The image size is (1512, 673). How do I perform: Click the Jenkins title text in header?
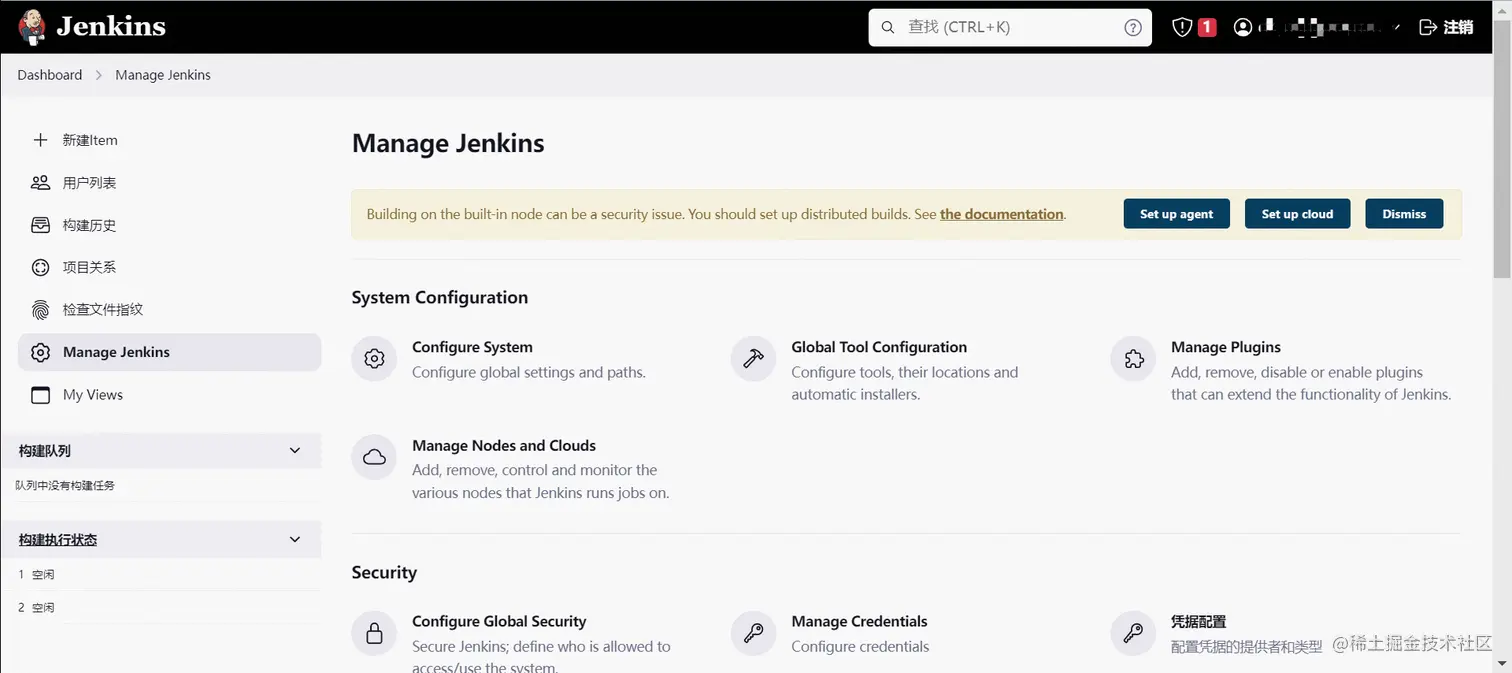click(x=111, y=26)
